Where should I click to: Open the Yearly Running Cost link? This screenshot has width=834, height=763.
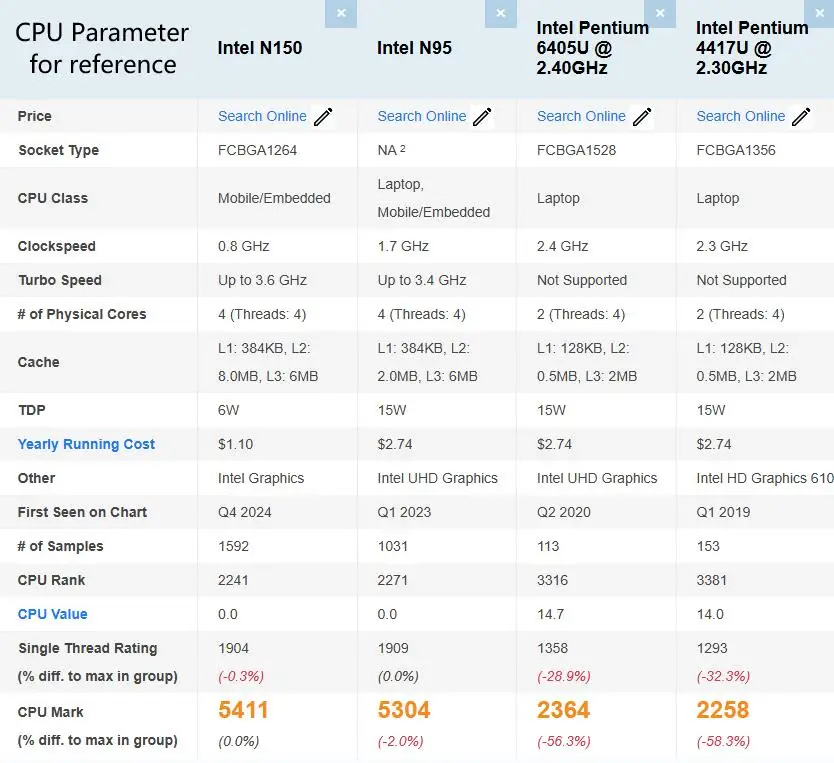coord(86,444)
